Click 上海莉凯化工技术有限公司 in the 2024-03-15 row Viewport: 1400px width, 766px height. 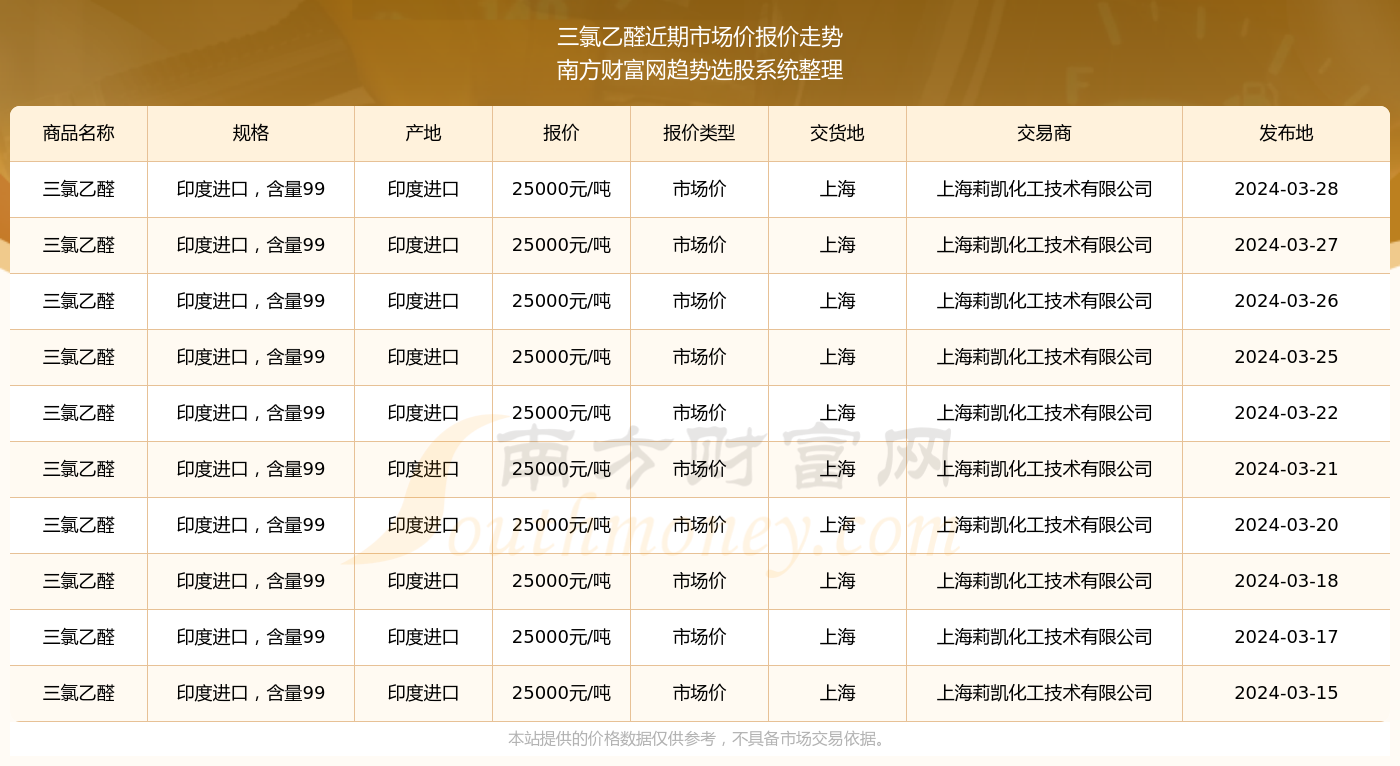click(x=1044, y=693)
